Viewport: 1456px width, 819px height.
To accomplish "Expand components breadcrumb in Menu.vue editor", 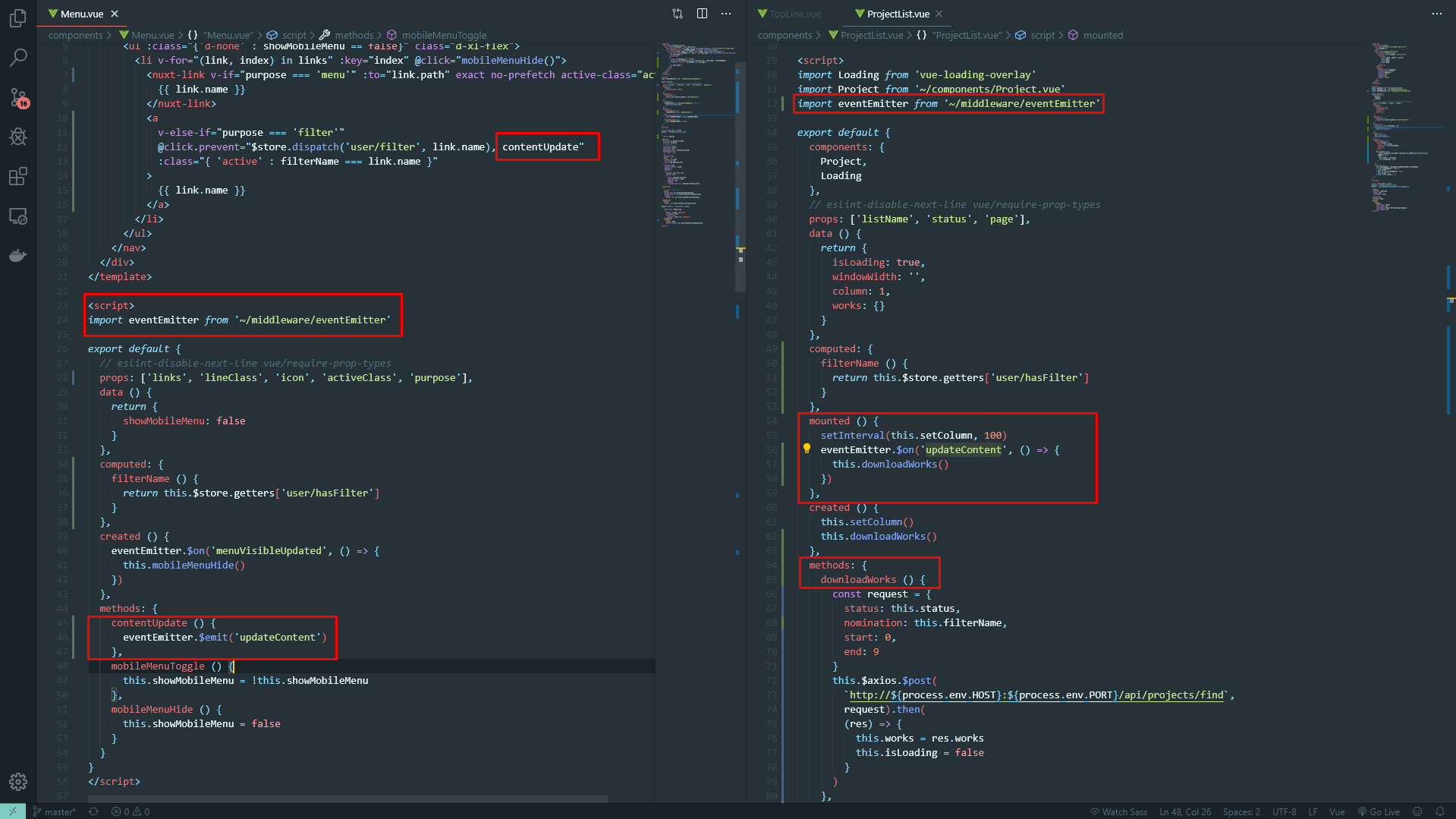I will click(x=75, y=35).
